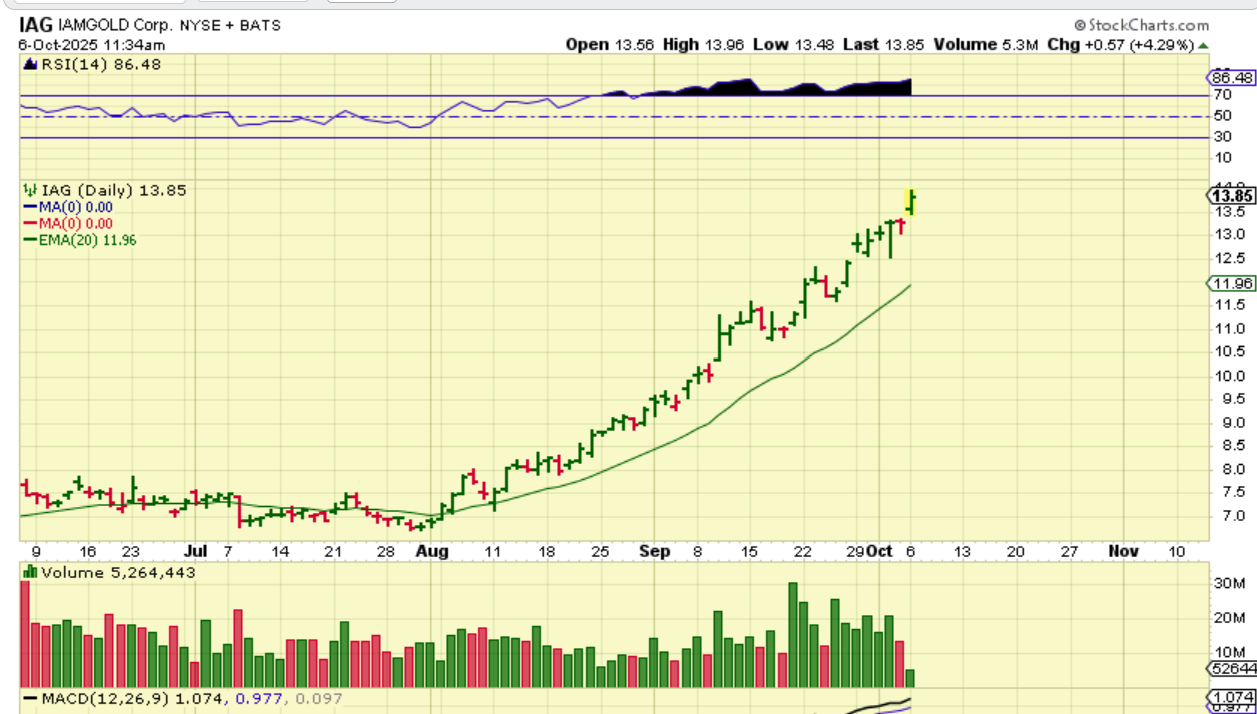Click the 50 level on RSI axis
This screenshot has height=714, width=1257.
click(x=1221, y=116)
